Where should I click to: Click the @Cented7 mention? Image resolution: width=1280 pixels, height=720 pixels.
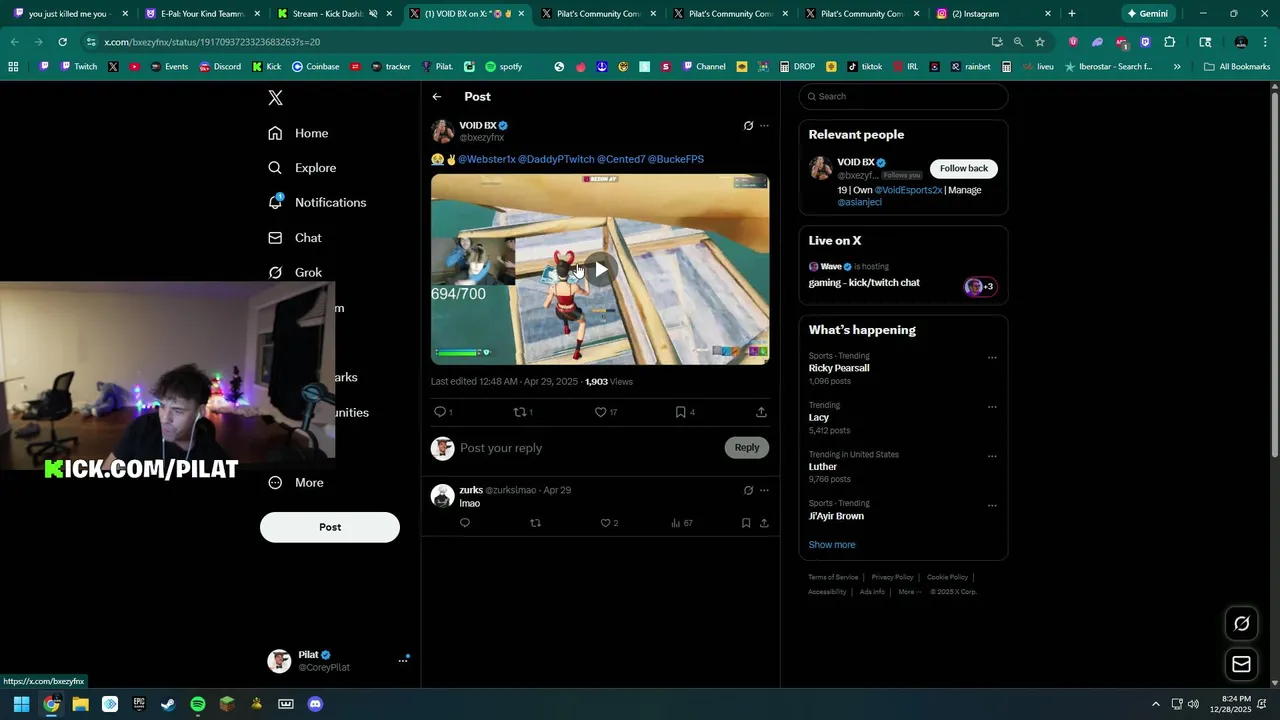(x=621, y=159)
